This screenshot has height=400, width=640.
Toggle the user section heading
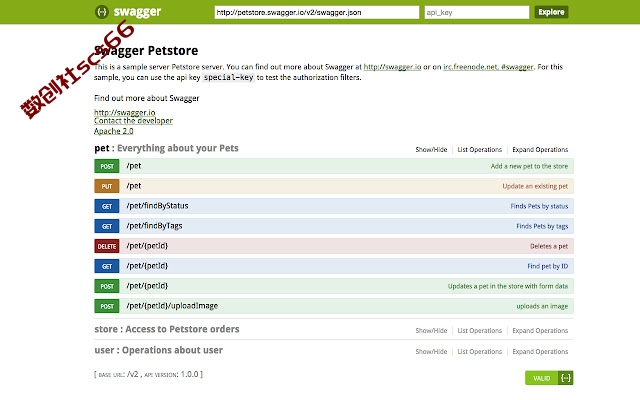[158, 350]
